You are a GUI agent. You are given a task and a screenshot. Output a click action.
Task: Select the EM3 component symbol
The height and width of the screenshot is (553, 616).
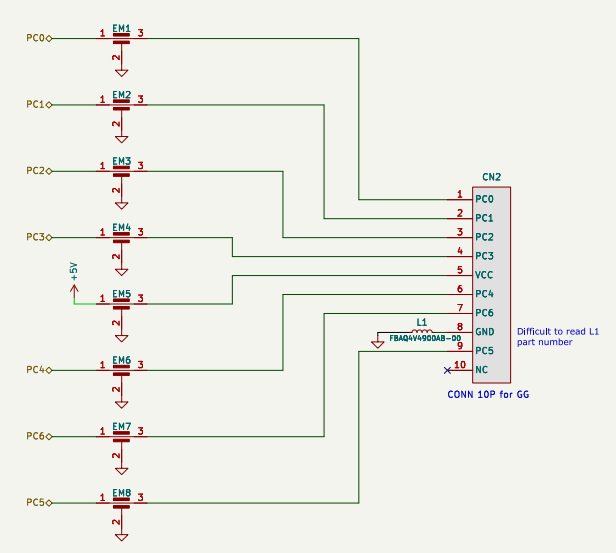pyautogui.click(x=121, y=170)
